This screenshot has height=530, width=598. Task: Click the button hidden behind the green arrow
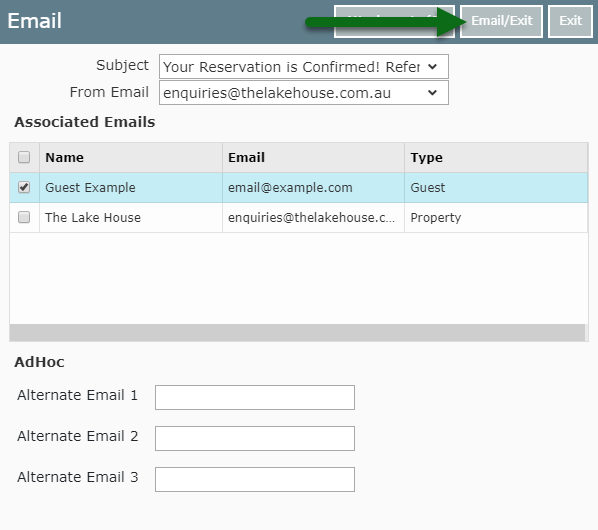[394, 21]
